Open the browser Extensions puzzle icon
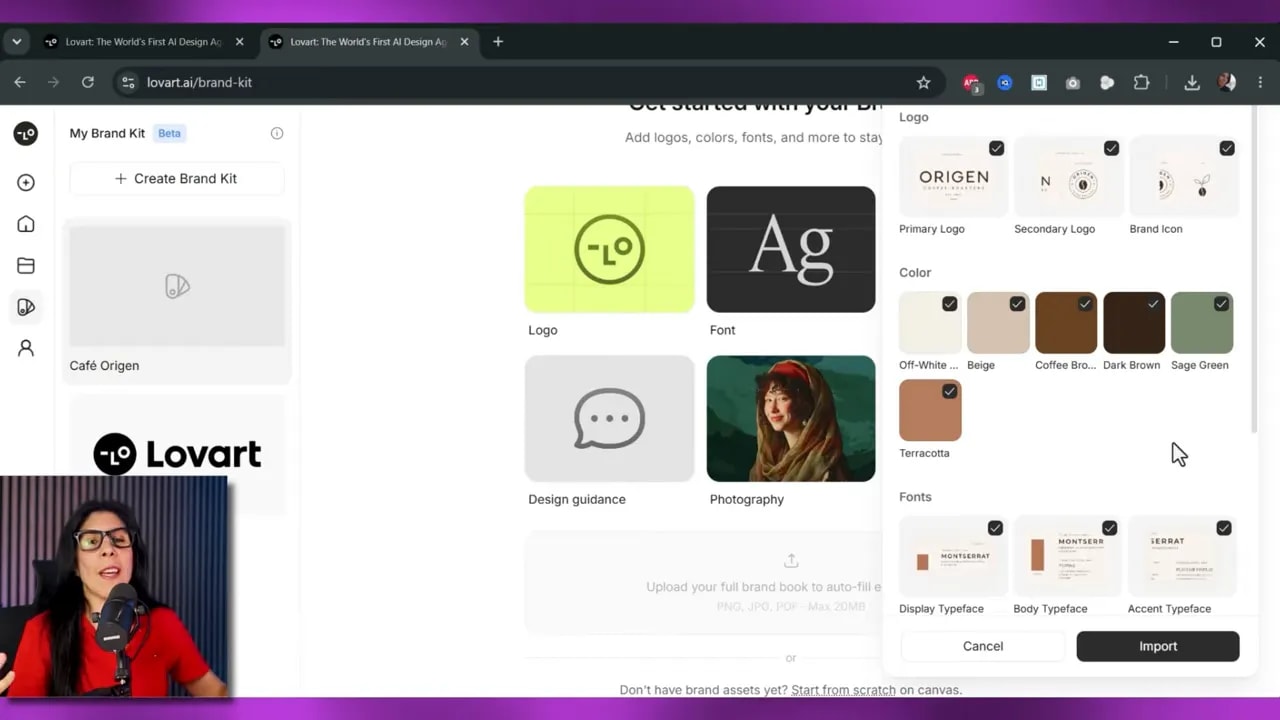Viewport: 1280px width, 720px height. click(1141, 83)
